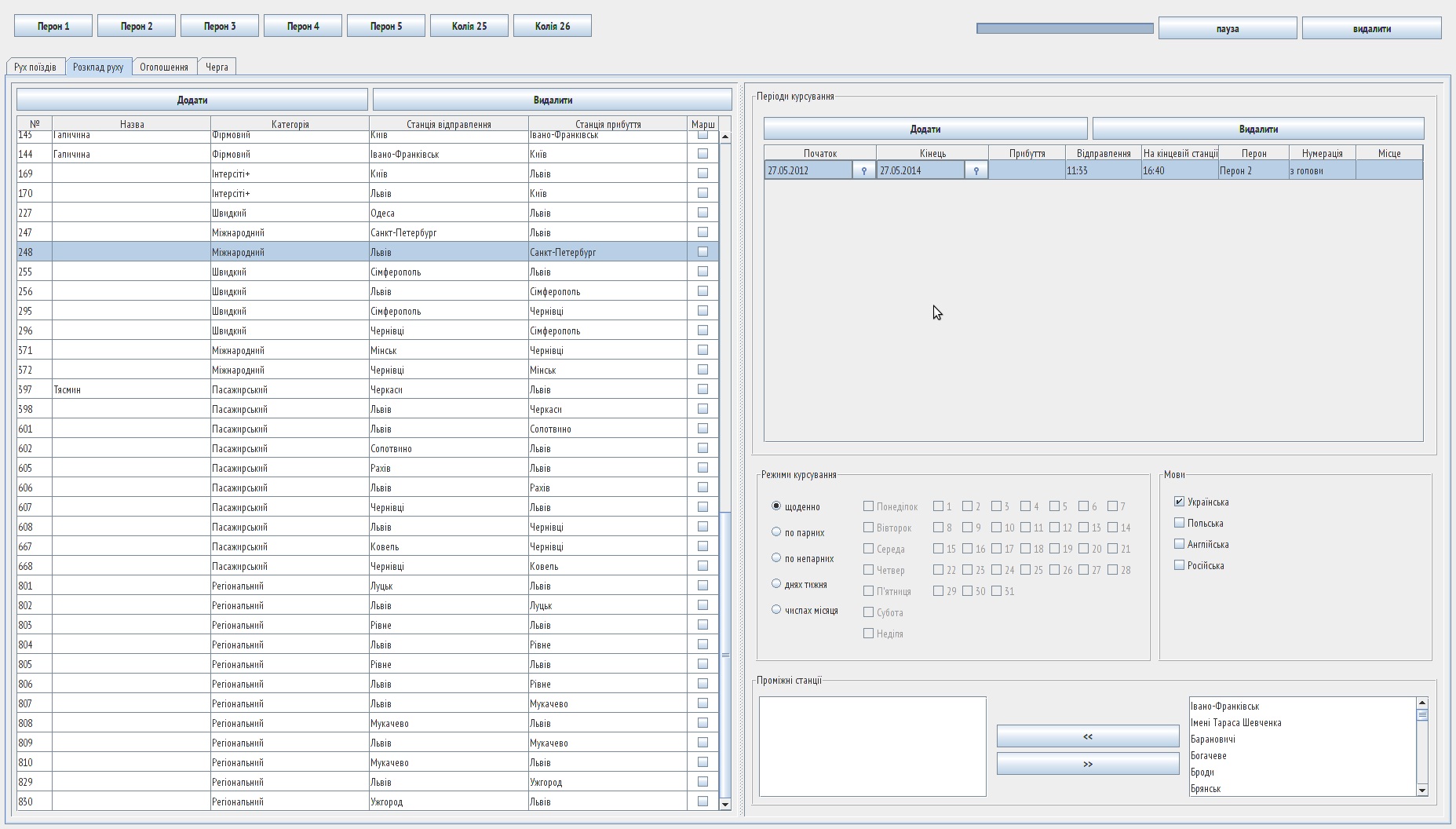The width and height of the screenshot is (1456, 829).
Task: Enable the Російська language checkbox
Action: 1179,564
